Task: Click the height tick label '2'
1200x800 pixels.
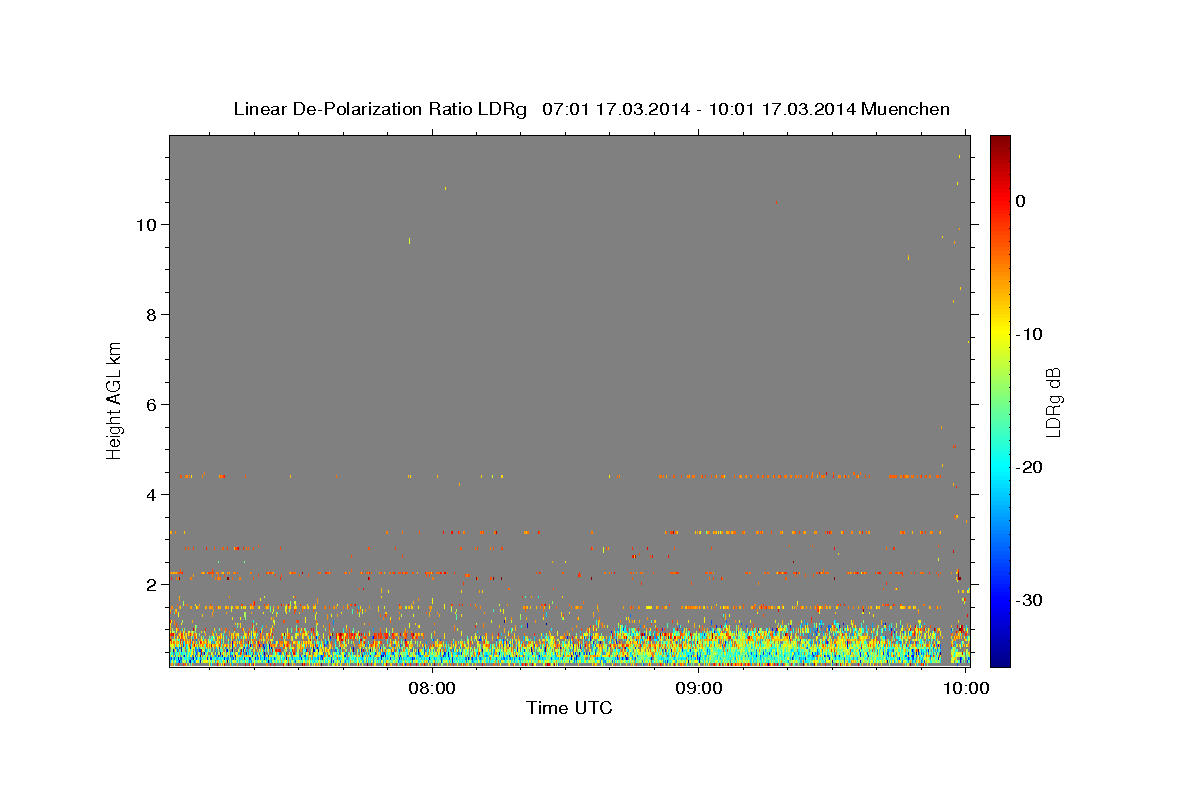Action: (152, 584)
